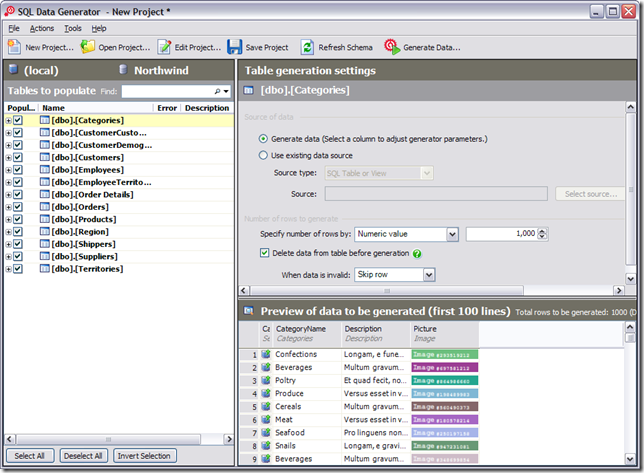Select the 'Use existing data source' radio button
This screenshot has height=473, width=644.
pyautogui.click(x=263, y=156)
